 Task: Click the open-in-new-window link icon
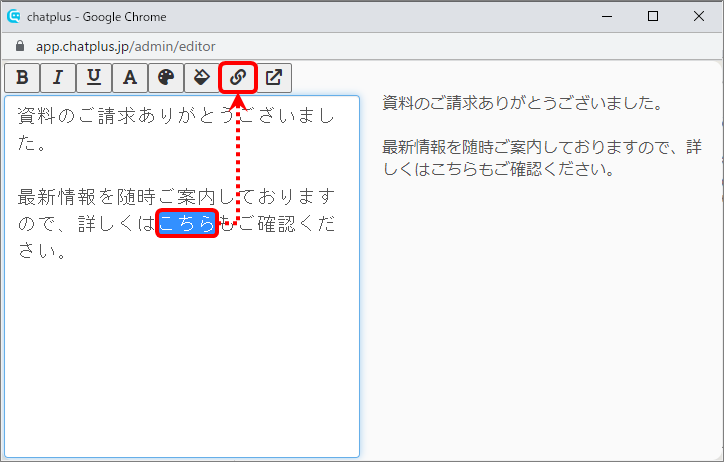(x=274, y=78)
